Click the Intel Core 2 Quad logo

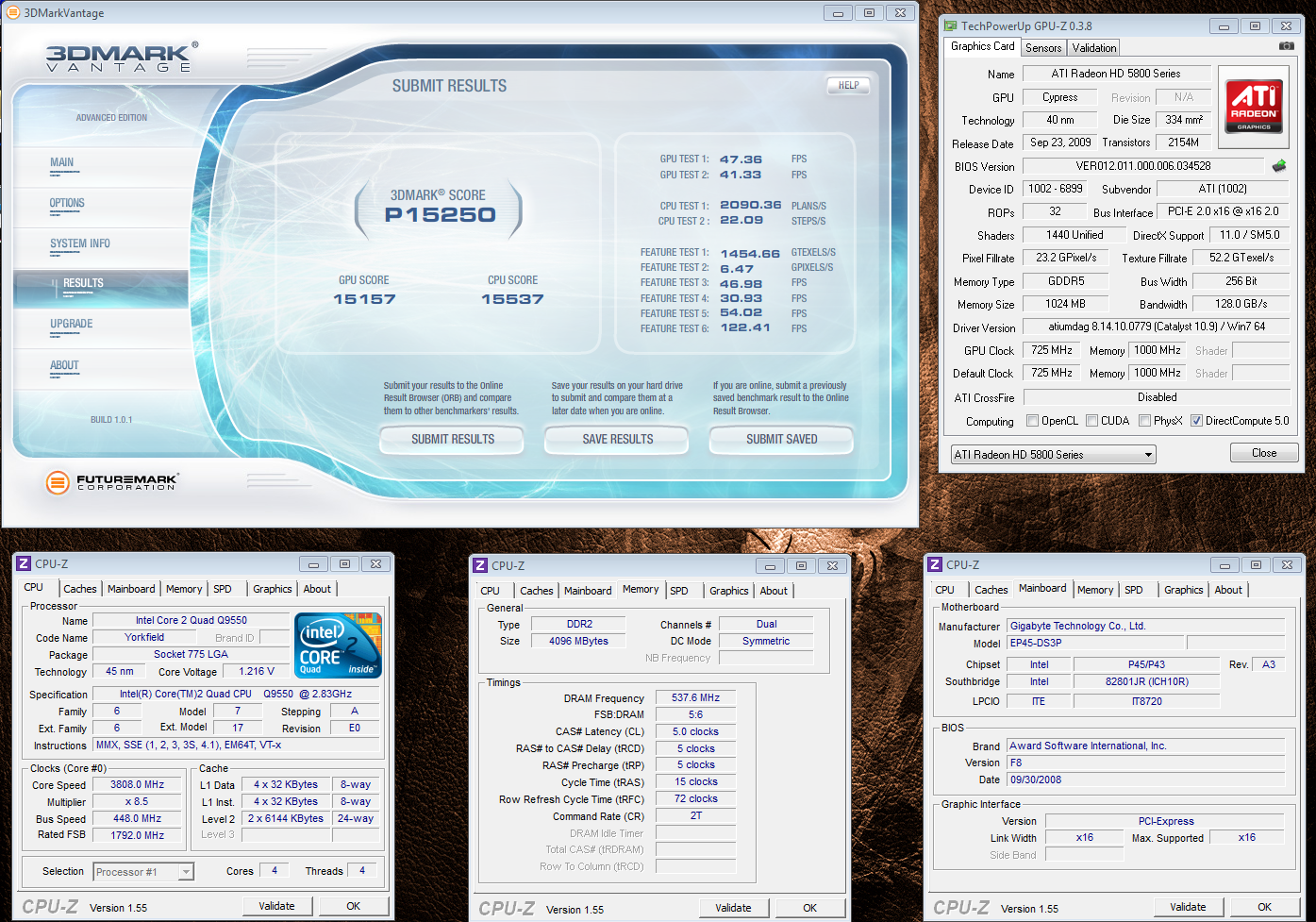point(338,645)
